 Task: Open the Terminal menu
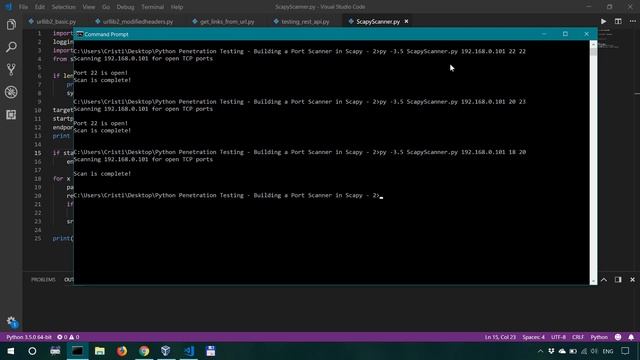(153, 7)
